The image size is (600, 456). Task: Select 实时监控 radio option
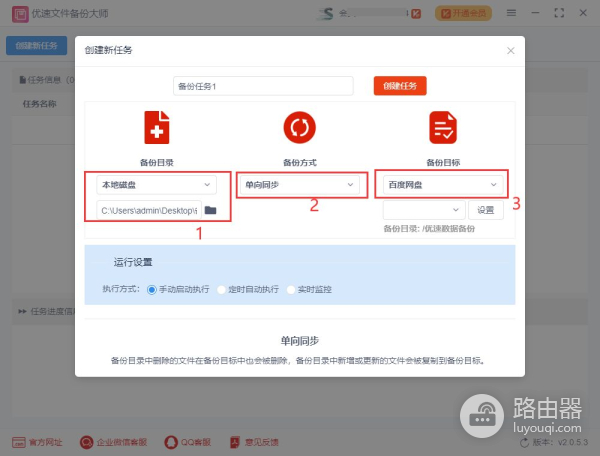(291, 290)
